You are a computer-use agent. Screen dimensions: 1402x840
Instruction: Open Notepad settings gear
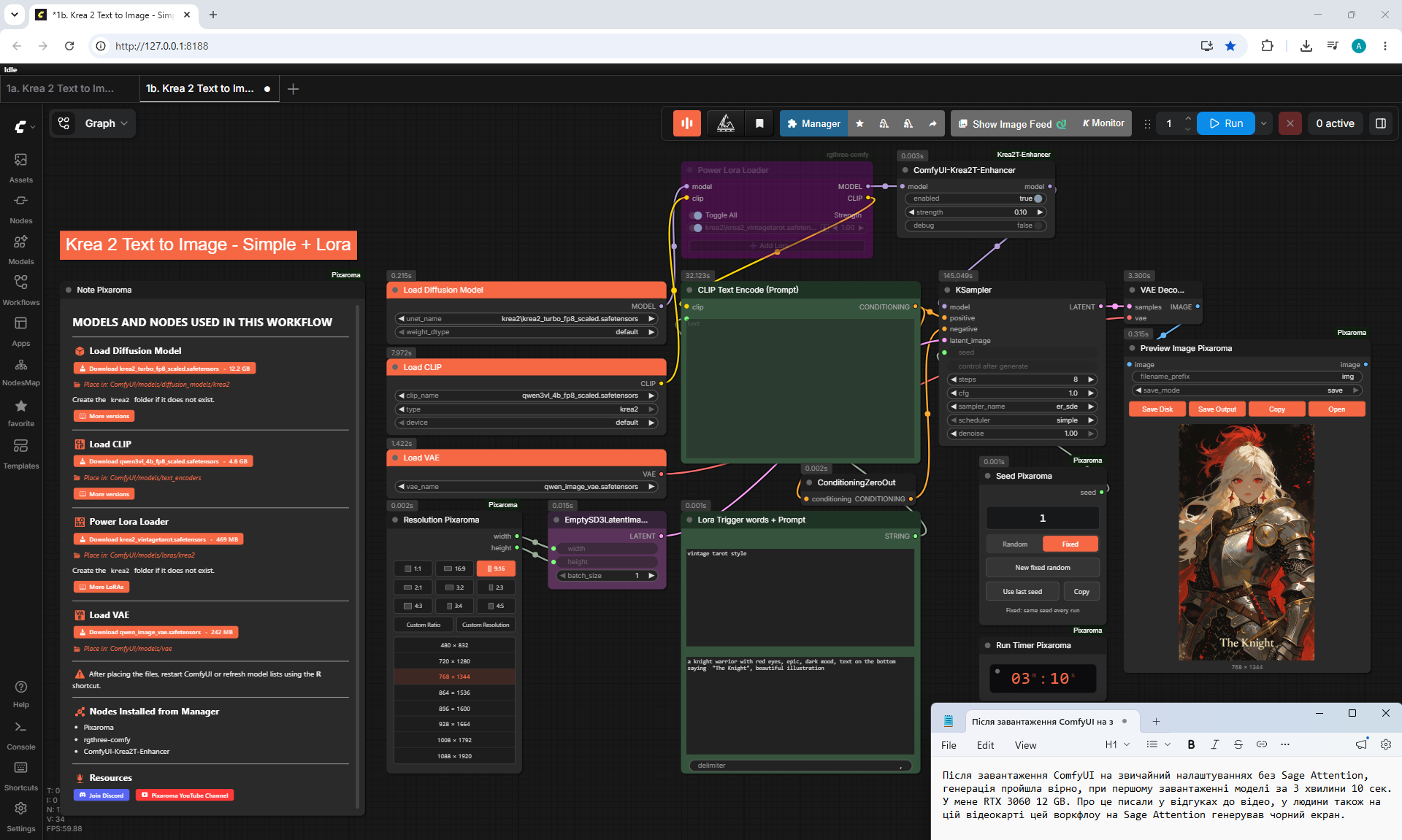click(x=1385, y=744)
